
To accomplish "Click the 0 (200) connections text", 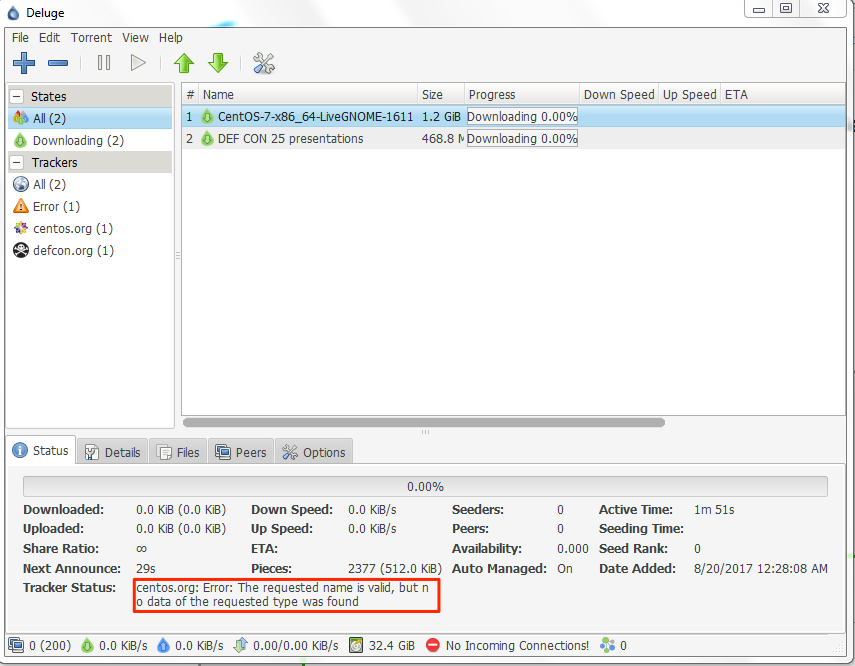I will tap(50, 646).
